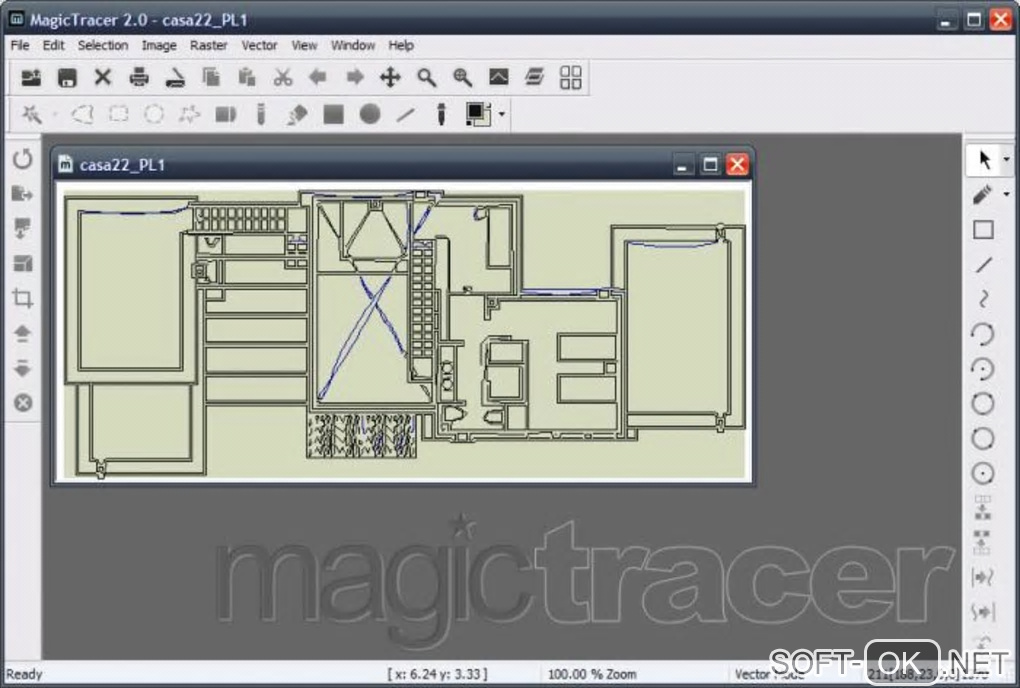Redo with the right arrow icon
This screenshot has height=688, width=1020.
point(355,77)
